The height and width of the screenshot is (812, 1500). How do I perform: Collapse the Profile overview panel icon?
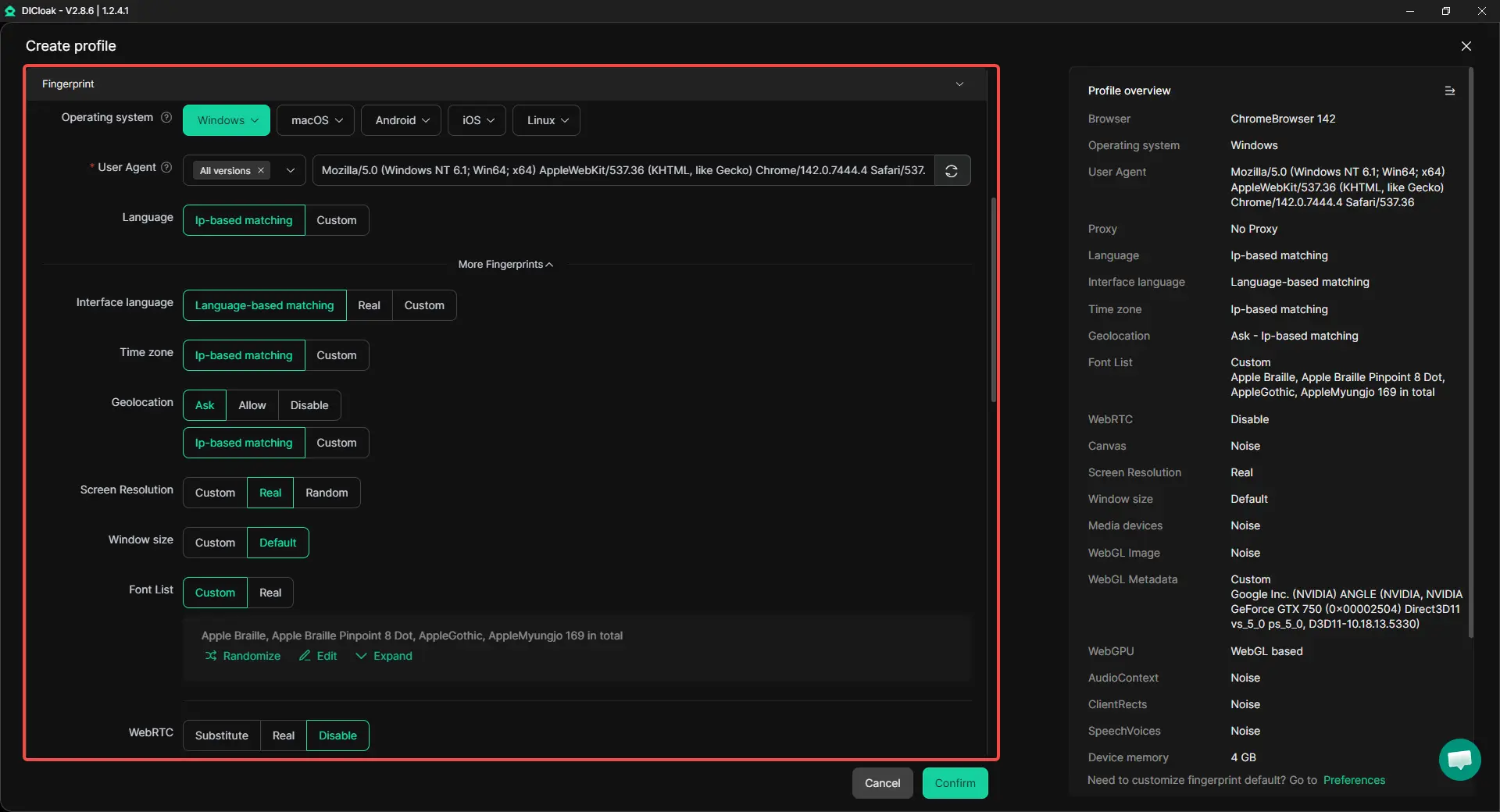click(x=1449, y=91)
